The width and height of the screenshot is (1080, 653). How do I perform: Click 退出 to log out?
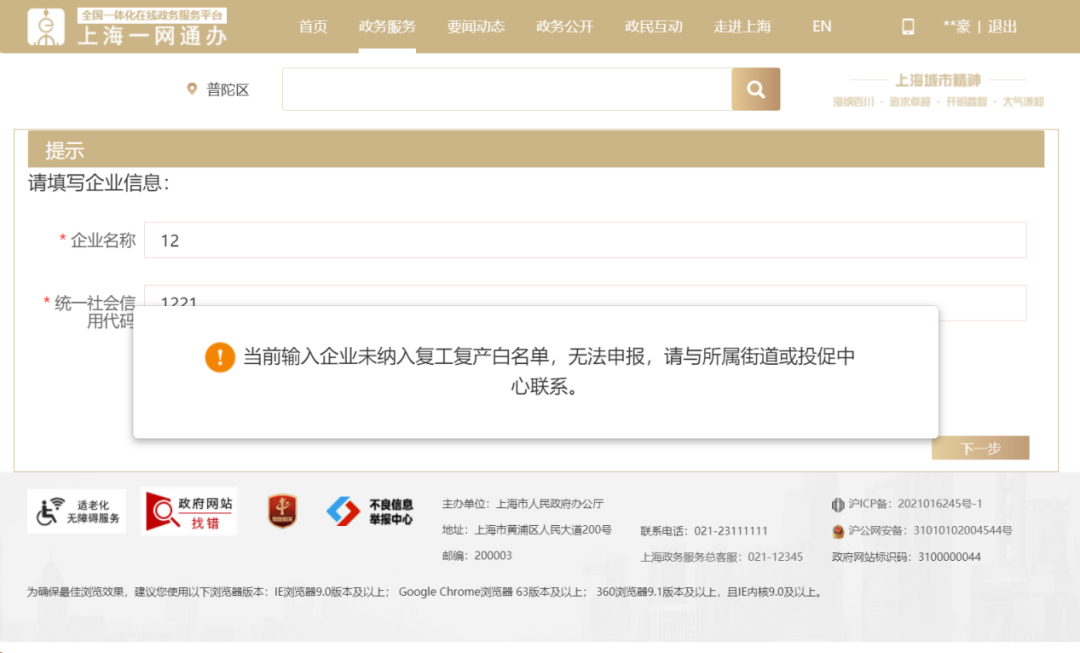coord(1003,27)
